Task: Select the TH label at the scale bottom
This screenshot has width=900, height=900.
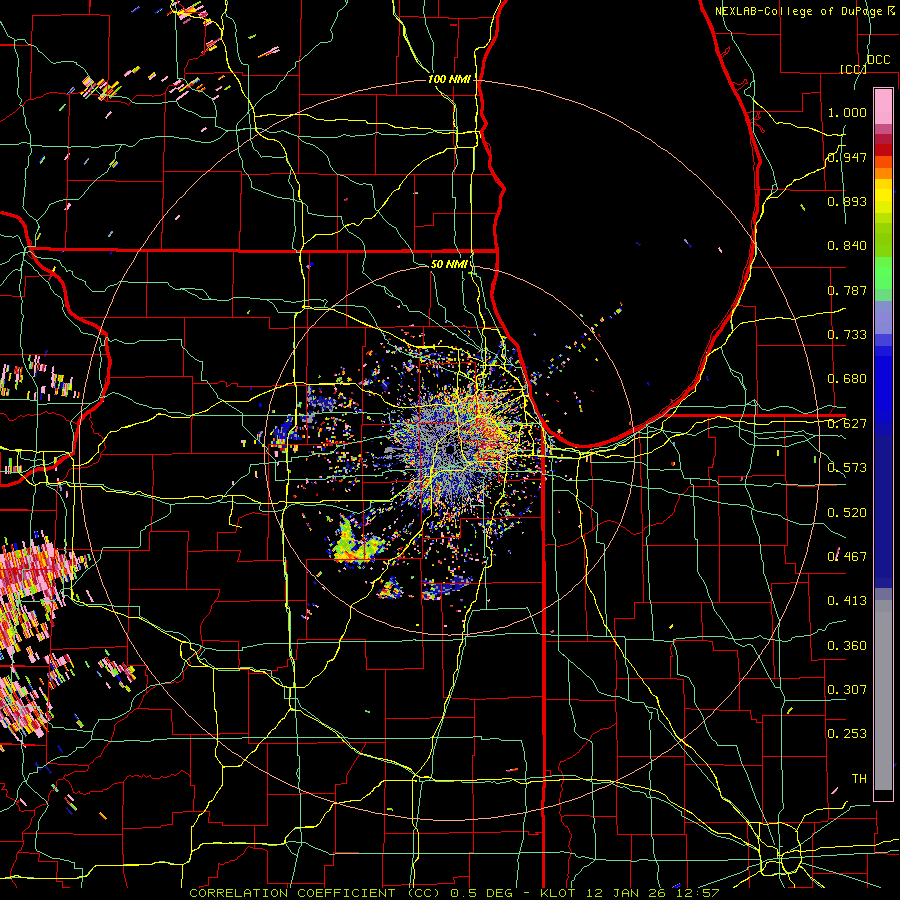Action: (x=859, y=778)
